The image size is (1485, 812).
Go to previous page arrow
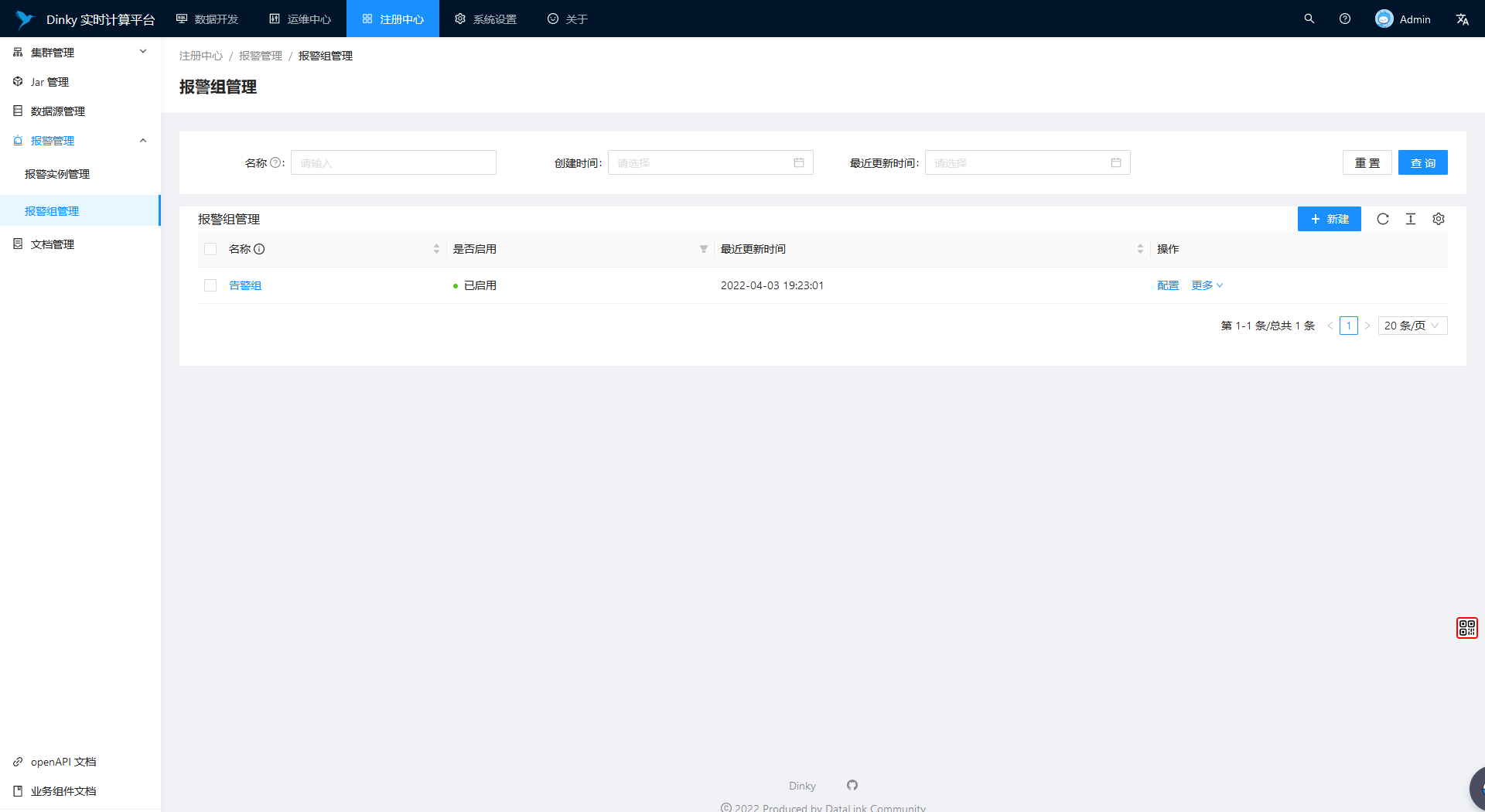point(1330,326)
